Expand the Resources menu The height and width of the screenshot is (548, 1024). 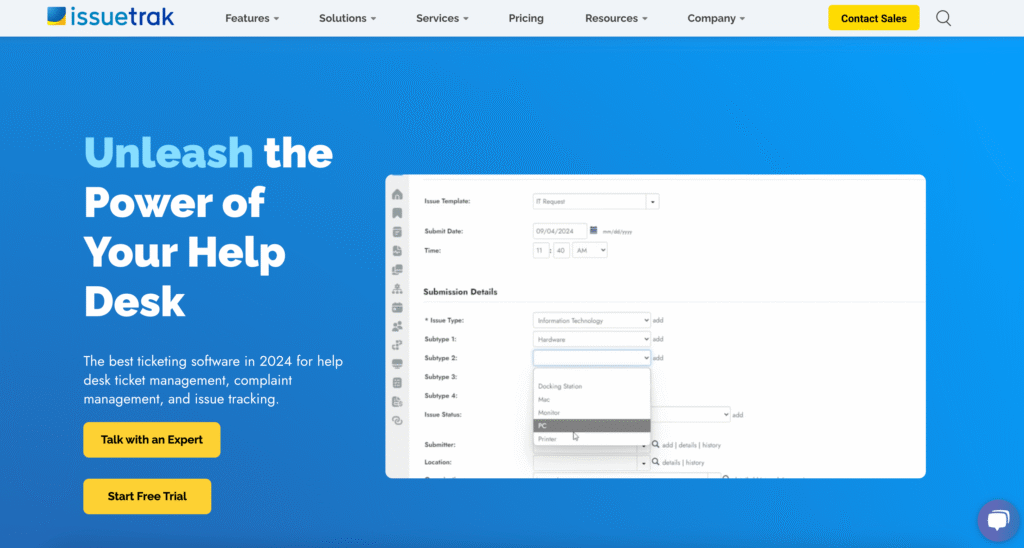pos(616,18)
